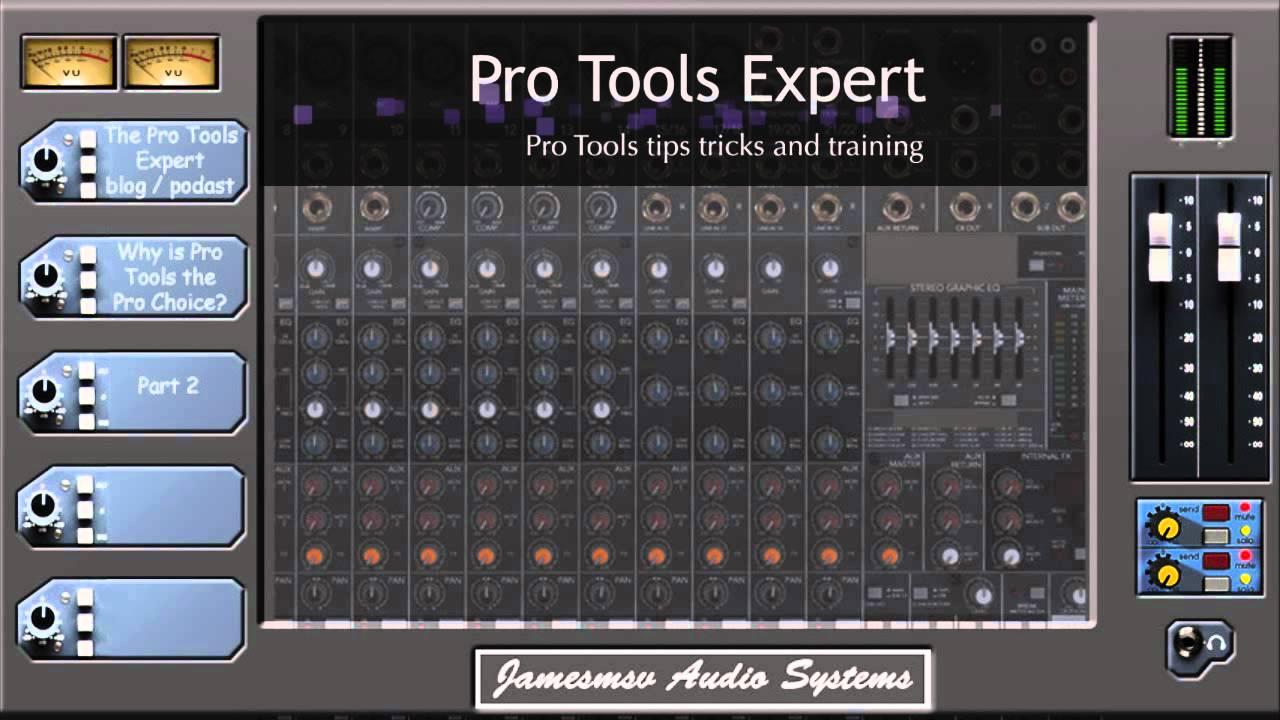Click the knob in the blank panel under Part 2
This screenshot has height=720, width=1280.
(43, 506)
